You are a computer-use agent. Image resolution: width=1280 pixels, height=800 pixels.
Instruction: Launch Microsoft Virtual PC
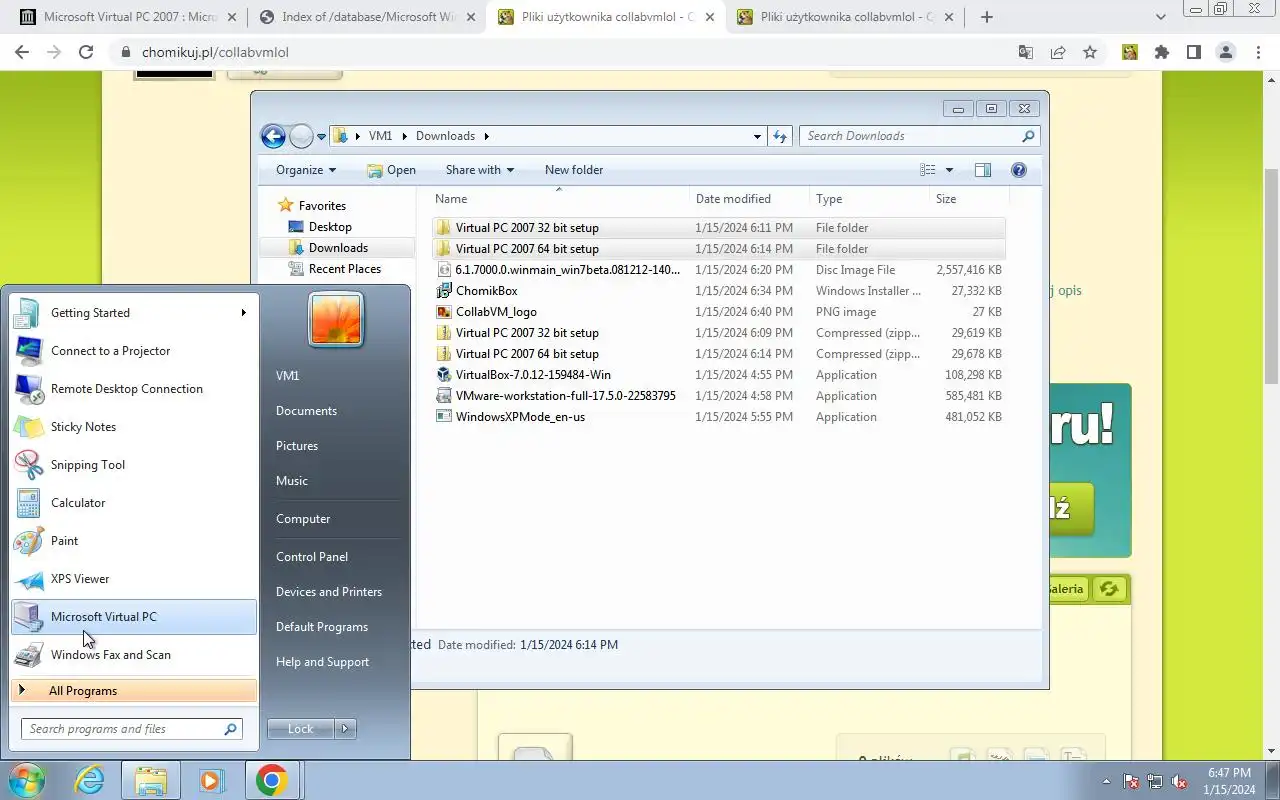point(133,617)
